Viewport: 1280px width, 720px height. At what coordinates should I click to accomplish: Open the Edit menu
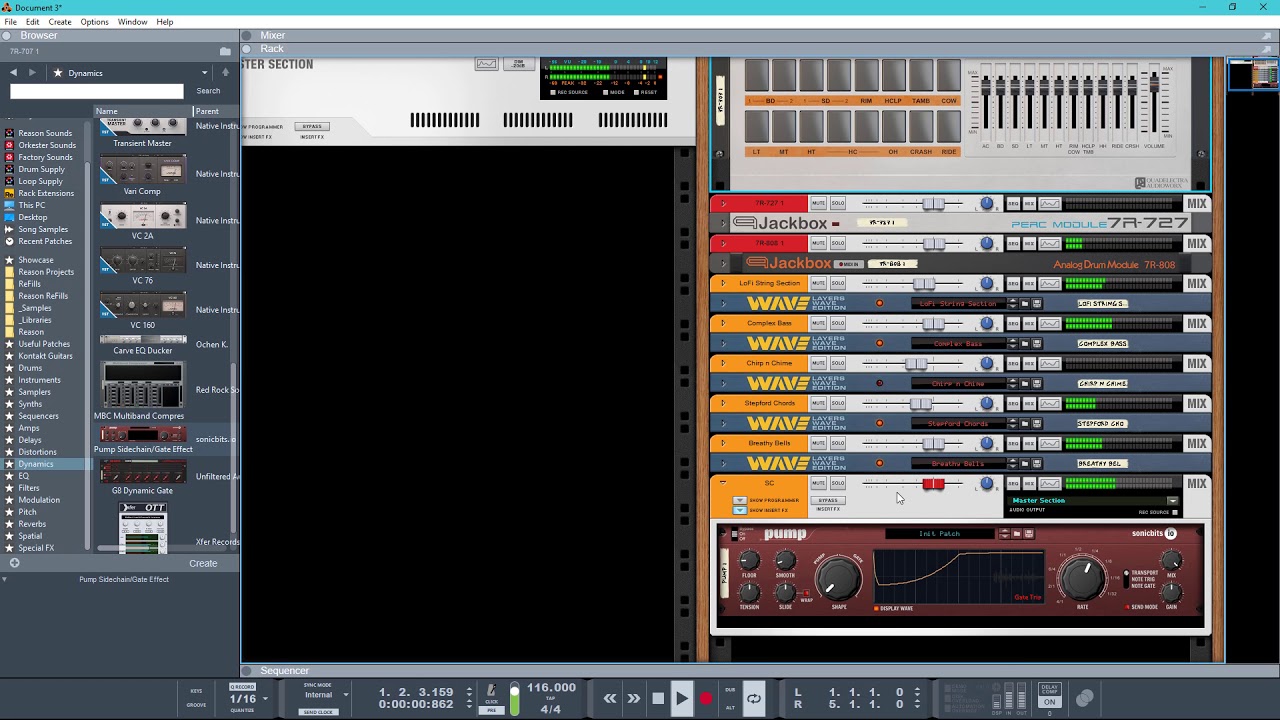33,22
